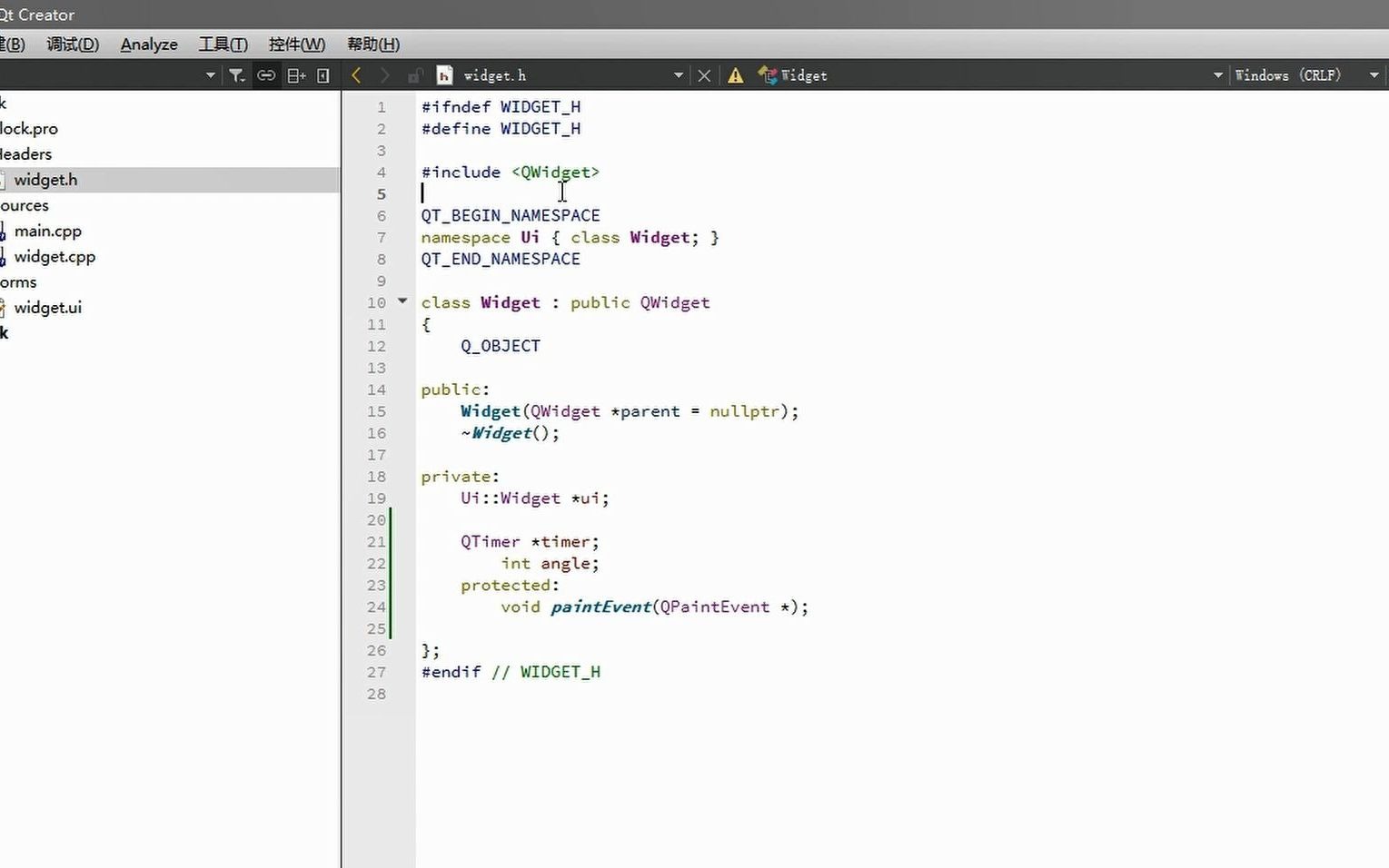Click the warning triangle icon
This screenshot has height=868, width=1389.
tap(736, 75)
